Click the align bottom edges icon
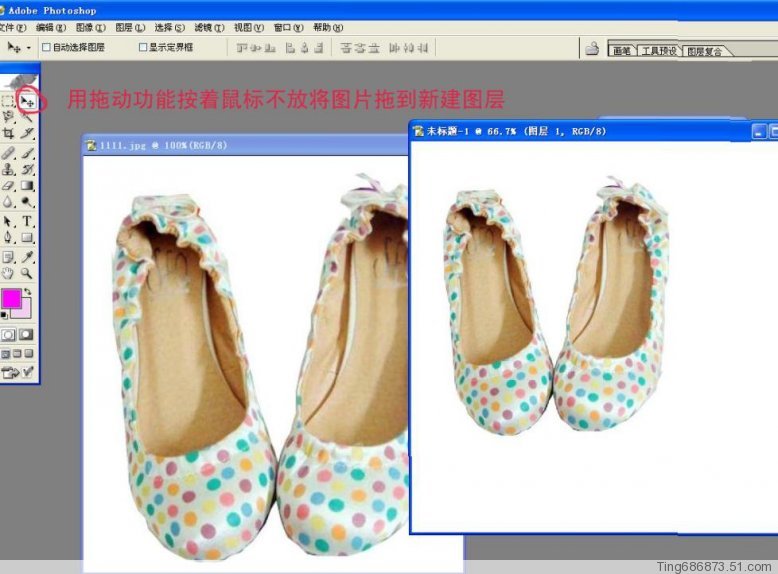778x574 pixels. [x=270, y=48]
